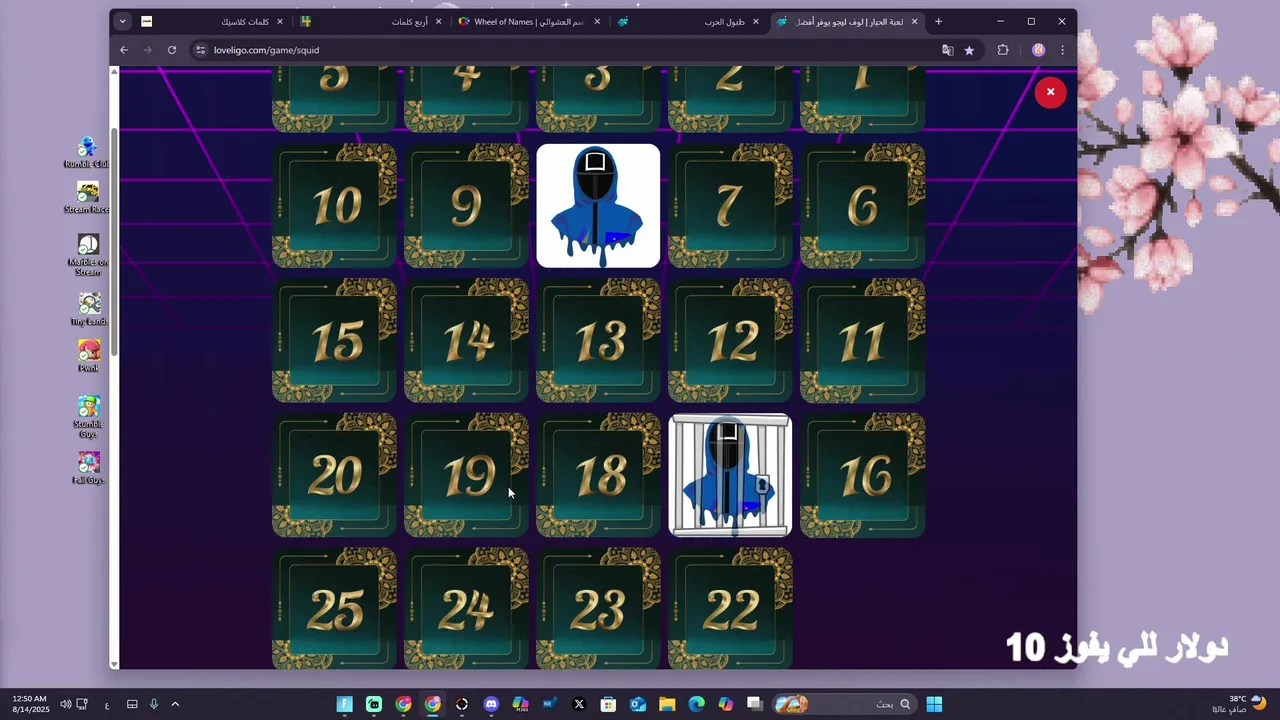Show hidden system tray icons
This screenshot has width=1280, height=720.
pos(175,704)
